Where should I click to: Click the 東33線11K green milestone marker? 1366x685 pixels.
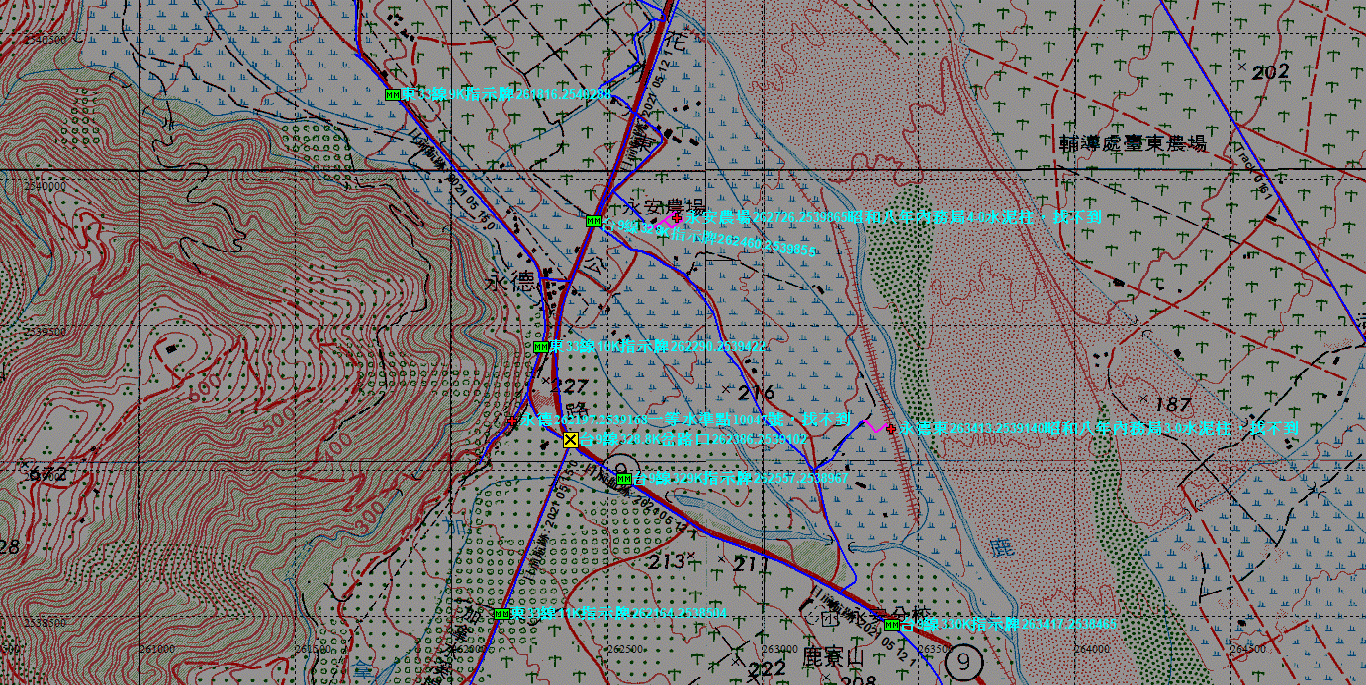pyautogui.click(x=502, y=614)
